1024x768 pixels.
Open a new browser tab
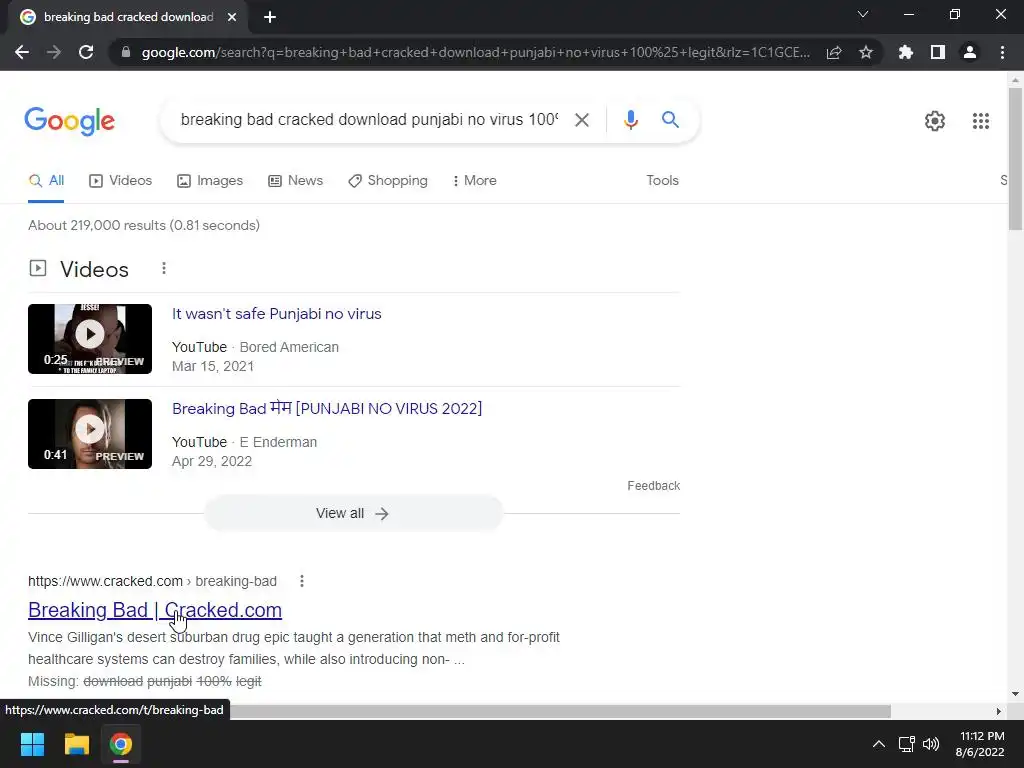tap(270, 17)
